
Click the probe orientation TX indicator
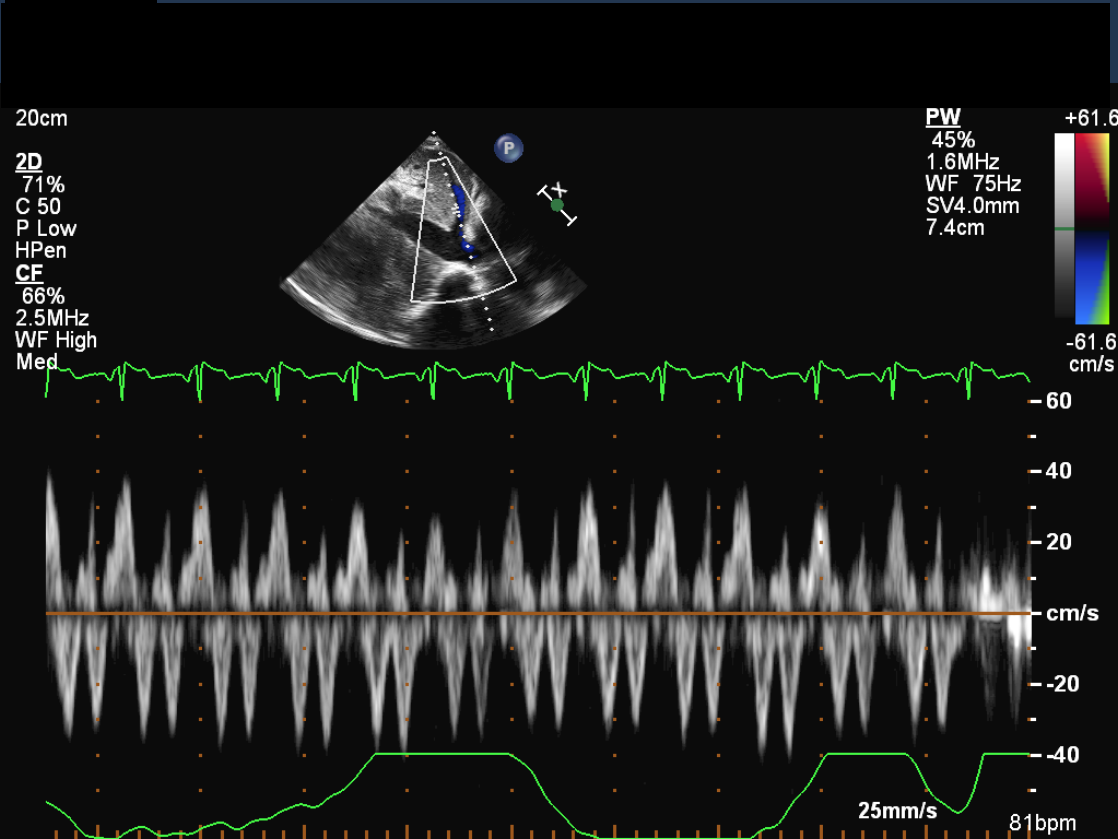pyautogui.click(x=557, y=204)
